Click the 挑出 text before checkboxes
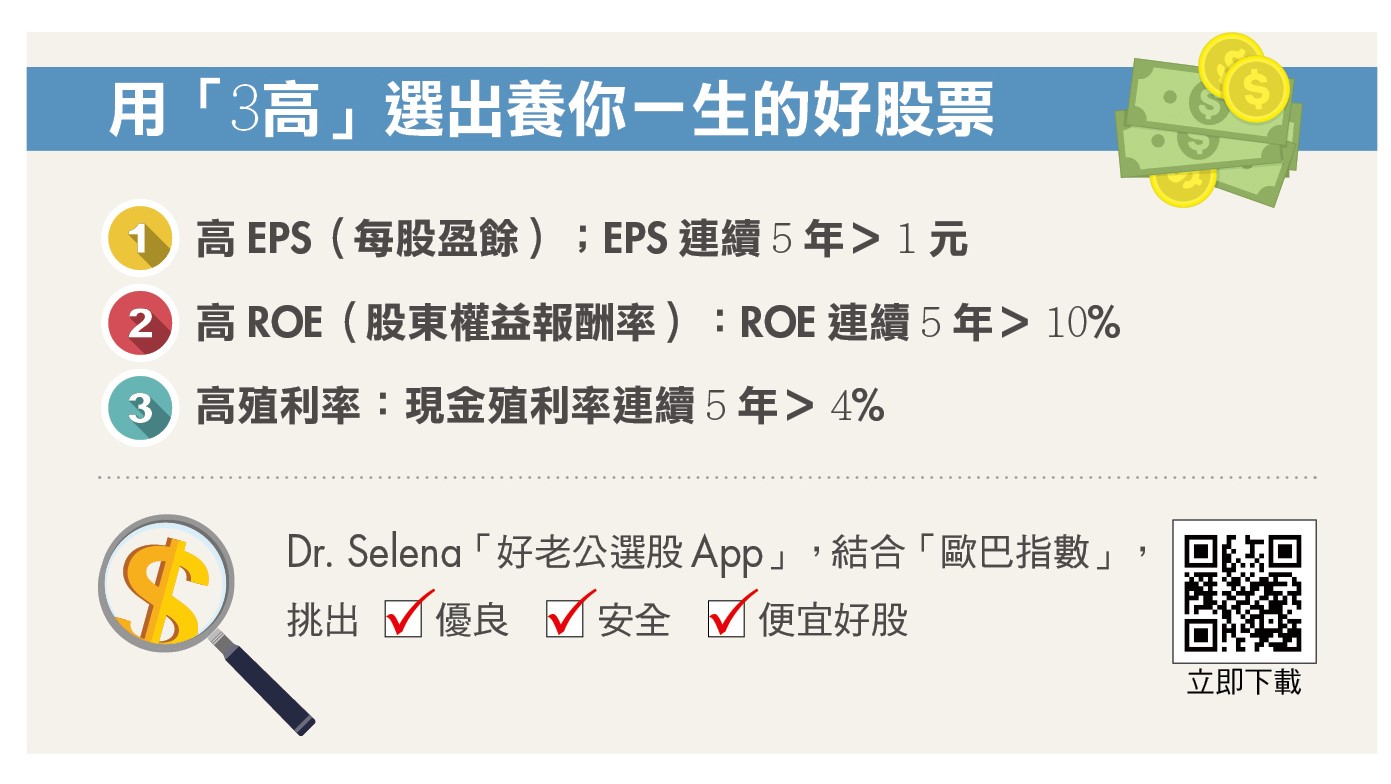This screenshot has height=784, width=1391. click(x=322, y=621)
